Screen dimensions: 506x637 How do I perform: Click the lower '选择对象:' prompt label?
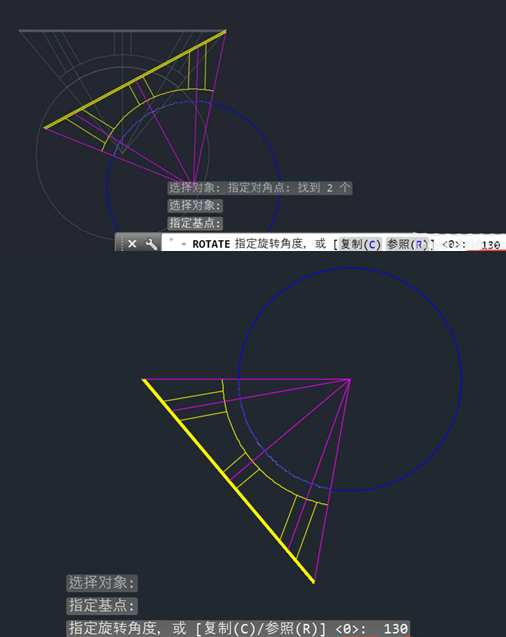tap(102, 583)
